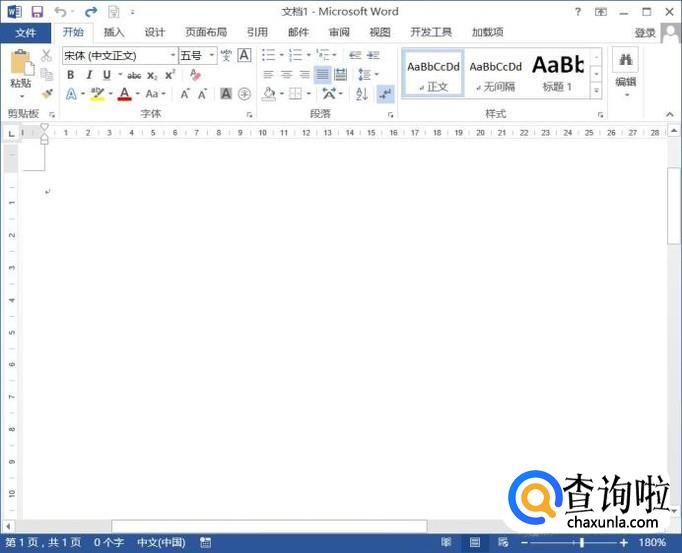Apply the 正文 style
Image resolution: width=682 pixels, height=553 pixels.
(433, 74)
